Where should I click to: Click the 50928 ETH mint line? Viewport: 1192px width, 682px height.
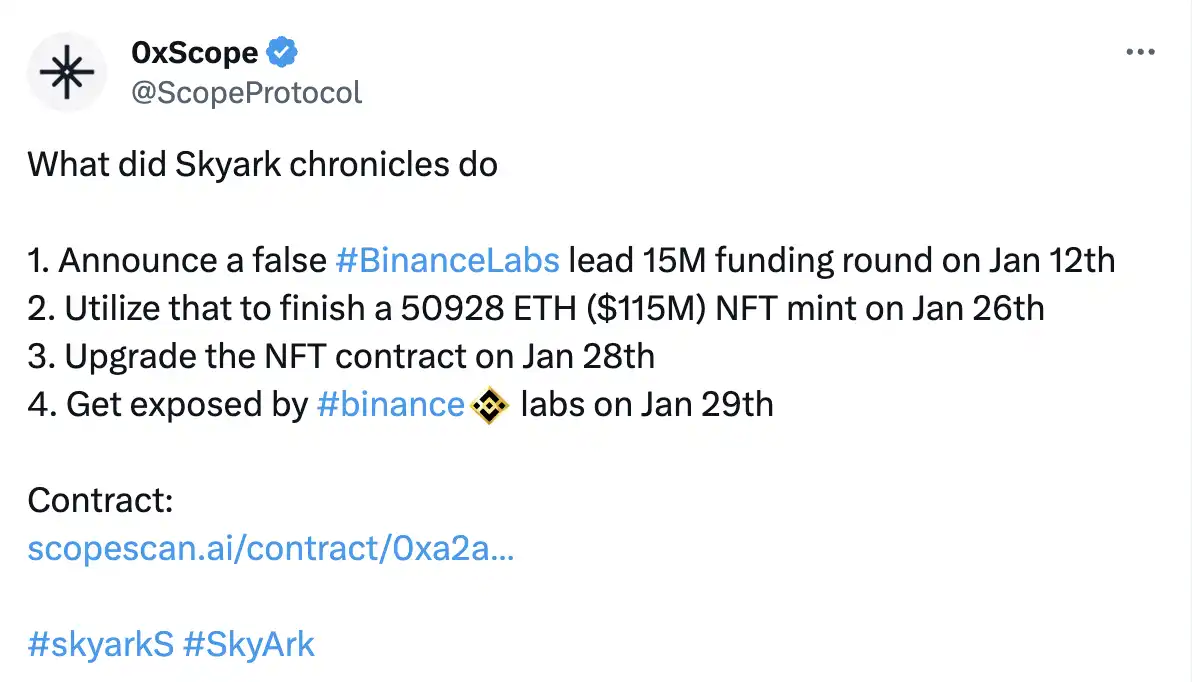coord(535,308)
